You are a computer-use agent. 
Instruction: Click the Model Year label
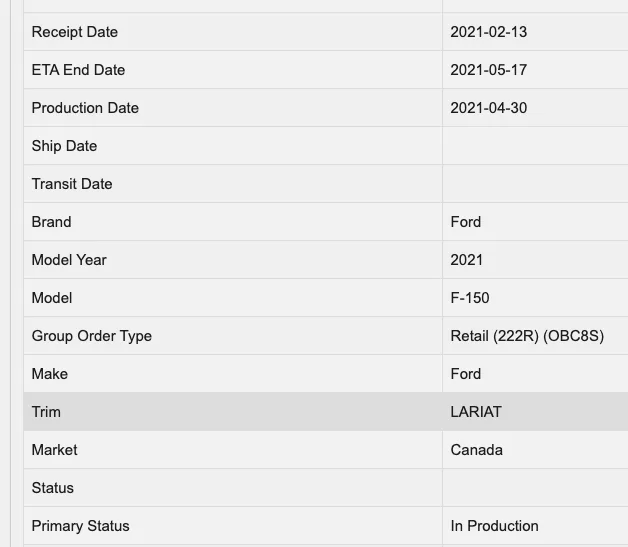(68, 260)
